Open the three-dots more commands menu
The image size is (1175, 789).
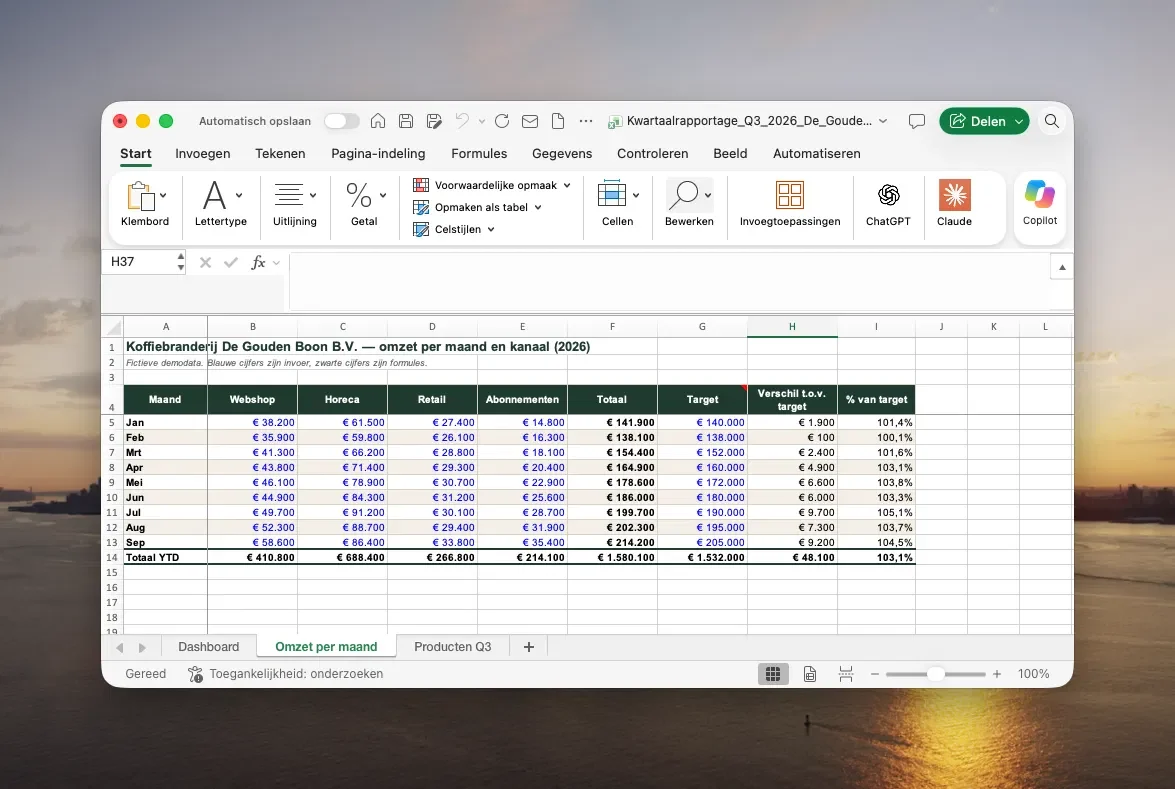point(586,121)
